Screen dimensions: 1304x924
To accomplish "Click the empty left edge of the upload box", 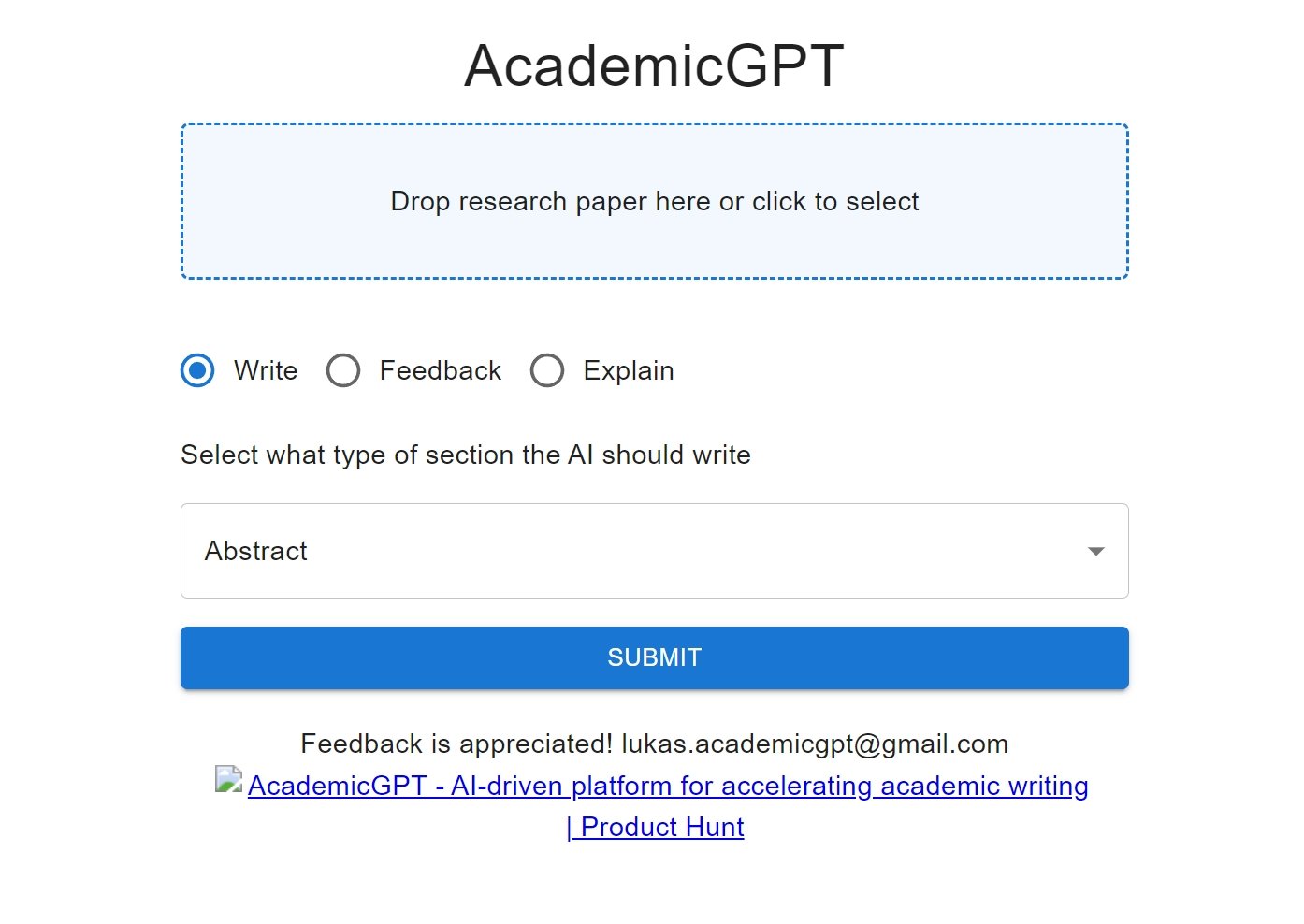I will coord(225,201).
